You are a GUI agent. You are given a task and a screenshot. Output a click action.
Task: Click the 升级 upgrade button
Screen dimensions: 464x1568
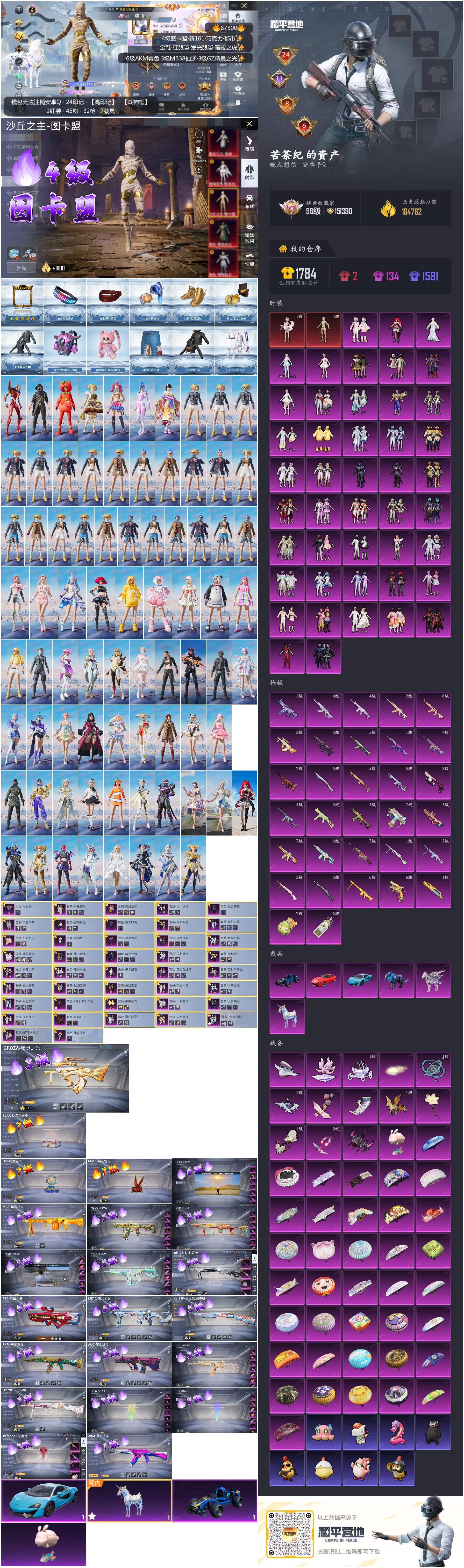tap(21, 268)
